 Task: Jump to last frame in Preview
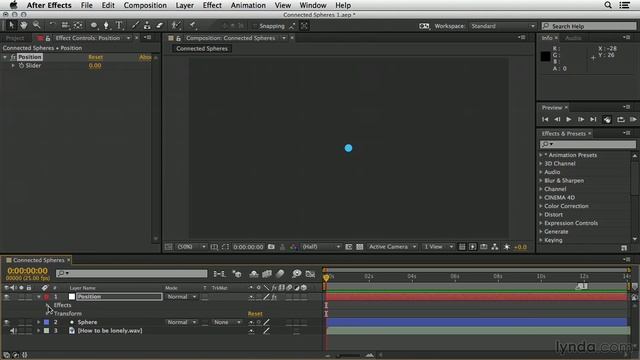coord(593,119)
